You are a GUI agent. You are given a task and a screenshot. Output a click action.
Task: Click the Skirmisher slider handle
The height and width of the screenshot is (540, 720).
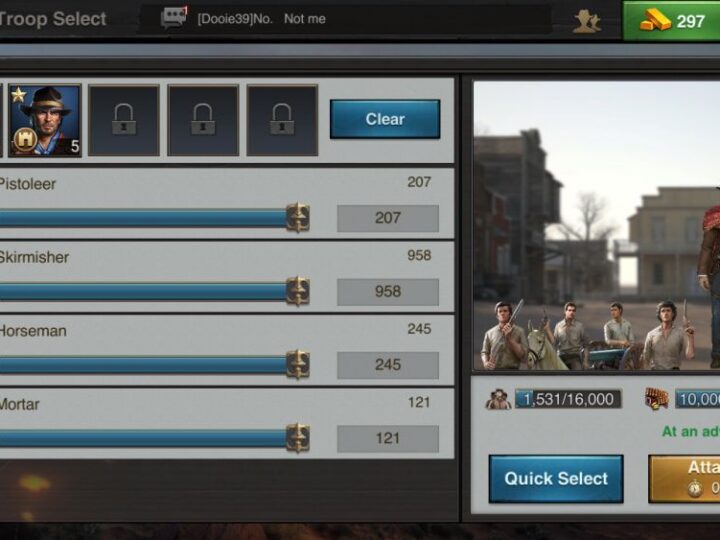click(x=298, y=291)
